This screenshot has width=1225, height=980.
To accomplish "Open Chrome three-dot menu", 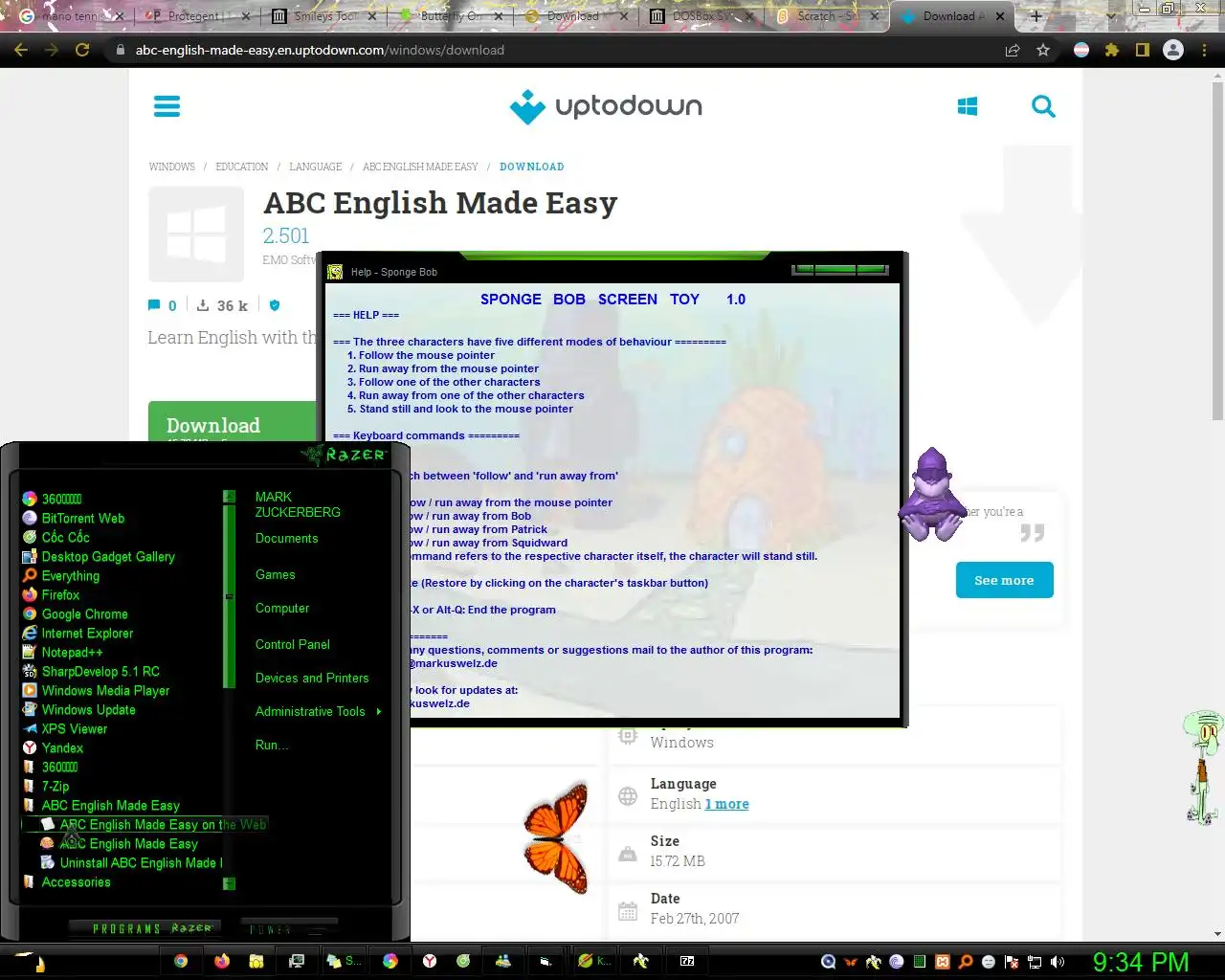I will click(x=1204, y=50).
